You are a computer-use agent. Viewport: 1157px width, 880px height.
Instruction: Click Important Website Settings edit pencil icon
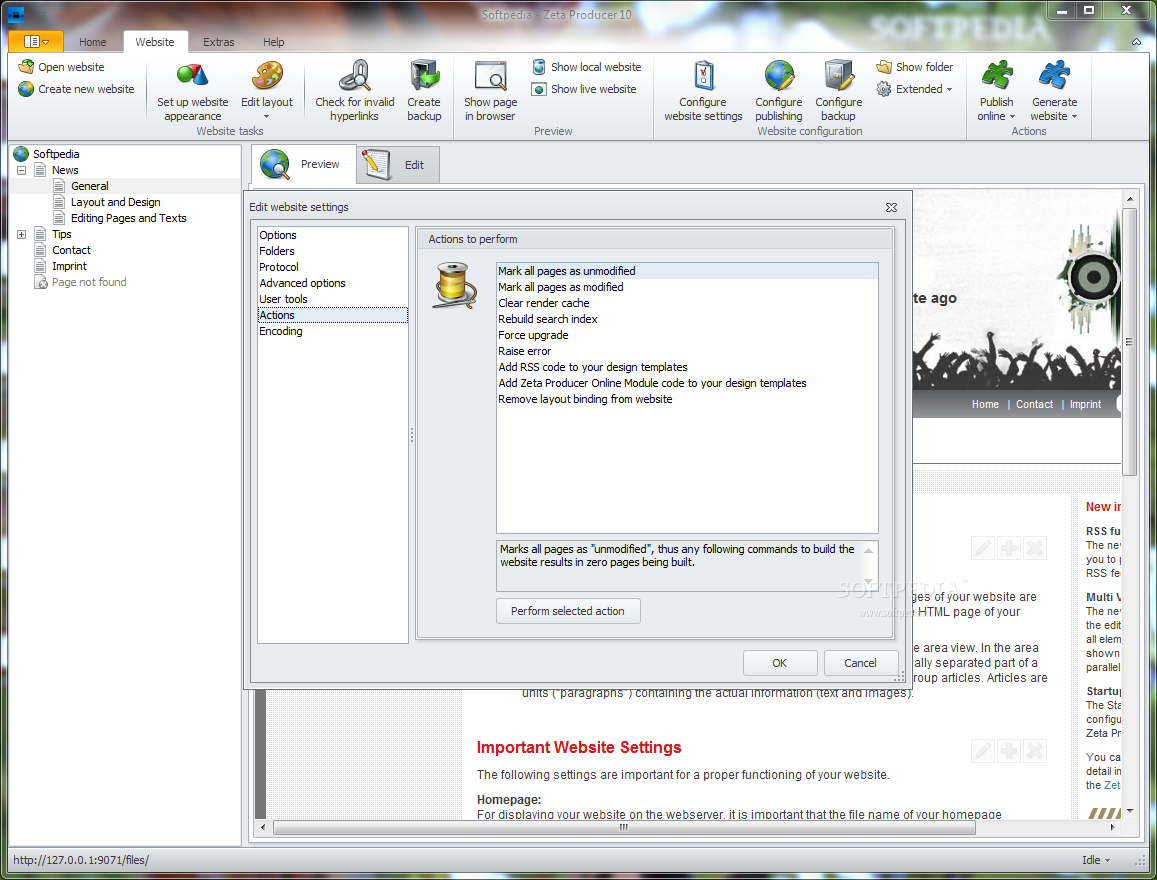pyautogui.click(x=982, y=751)
